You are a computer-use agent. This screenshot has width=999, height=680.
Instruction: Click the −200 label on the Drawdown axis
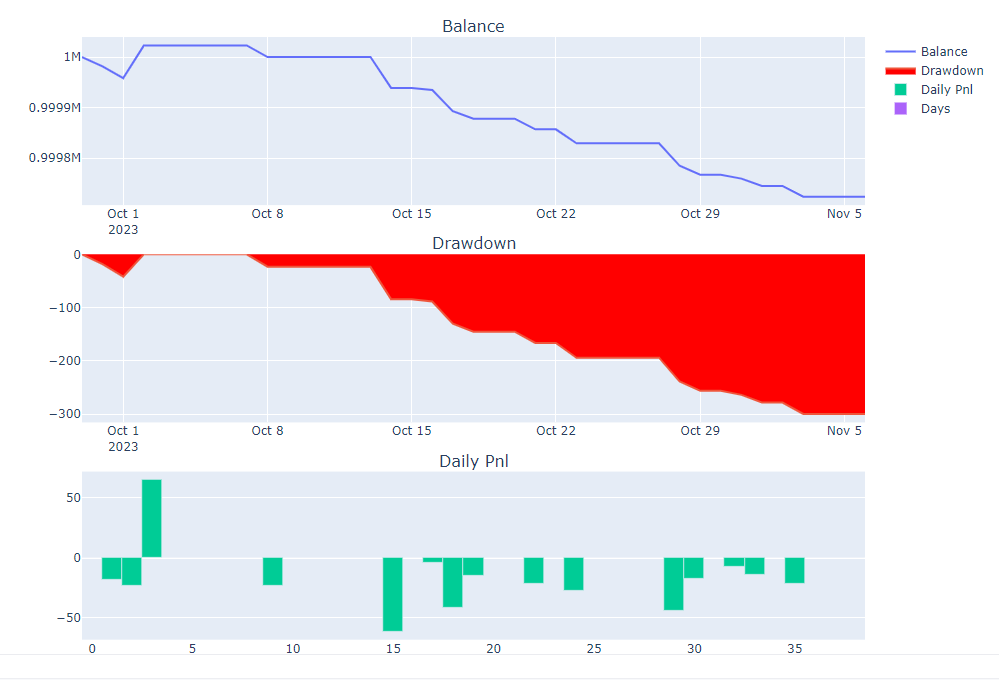[65, 361]
